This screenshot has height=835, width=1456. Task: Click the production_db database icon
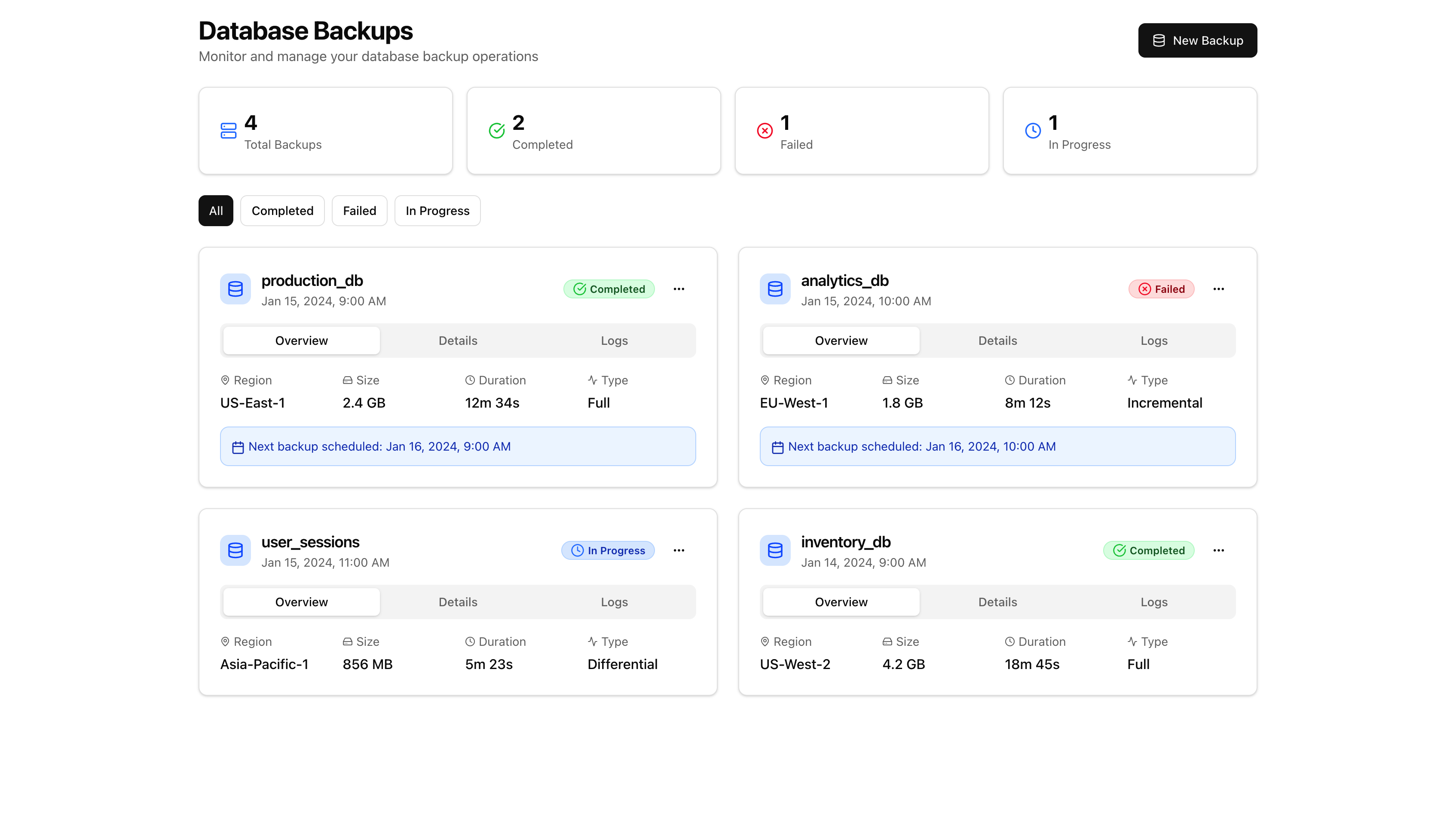tap(236, 289)
